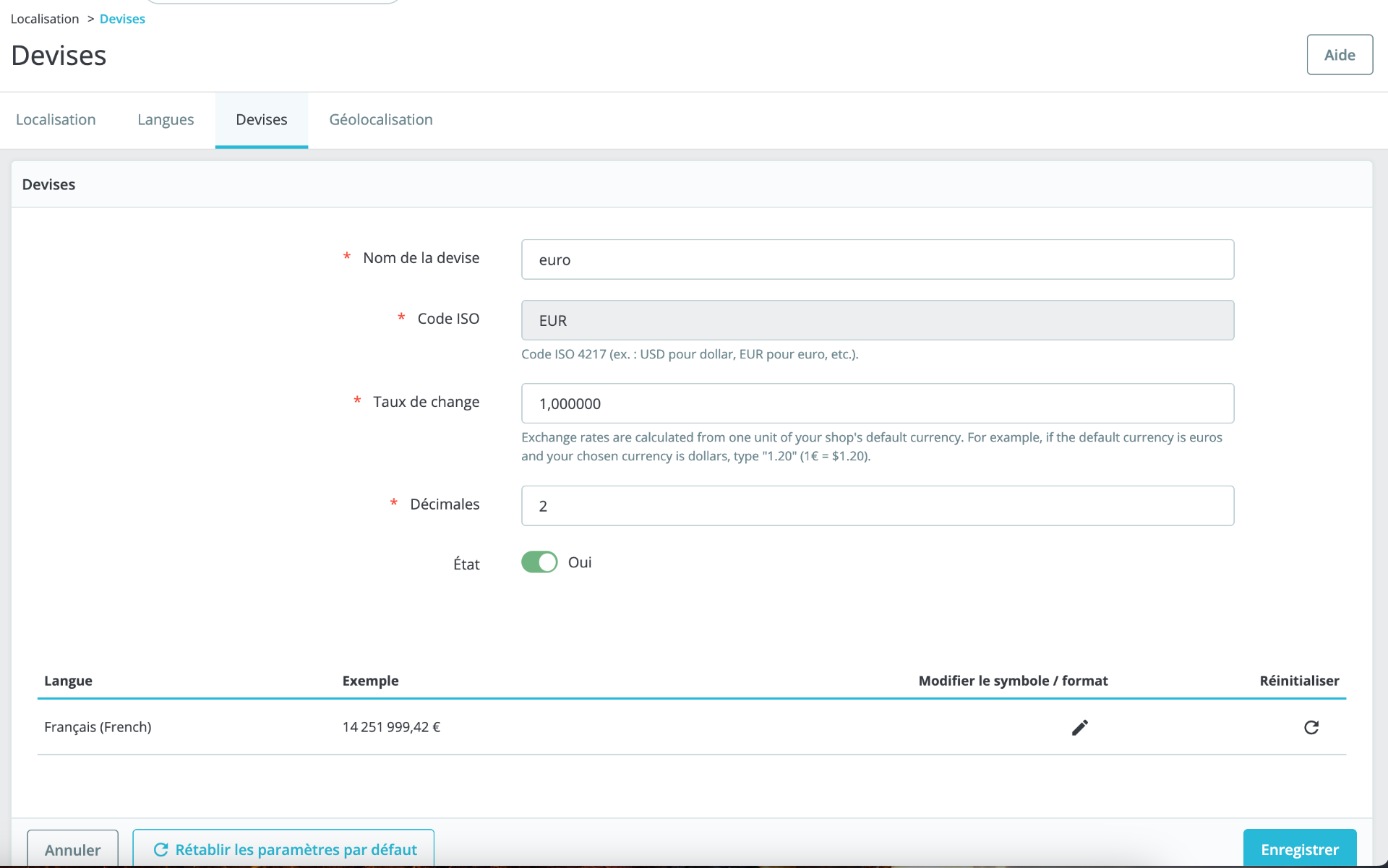Image resolution: width=1388 pixels, height=868 pixels.
Task: Click the Aide help button
Action: [1340, 55]
